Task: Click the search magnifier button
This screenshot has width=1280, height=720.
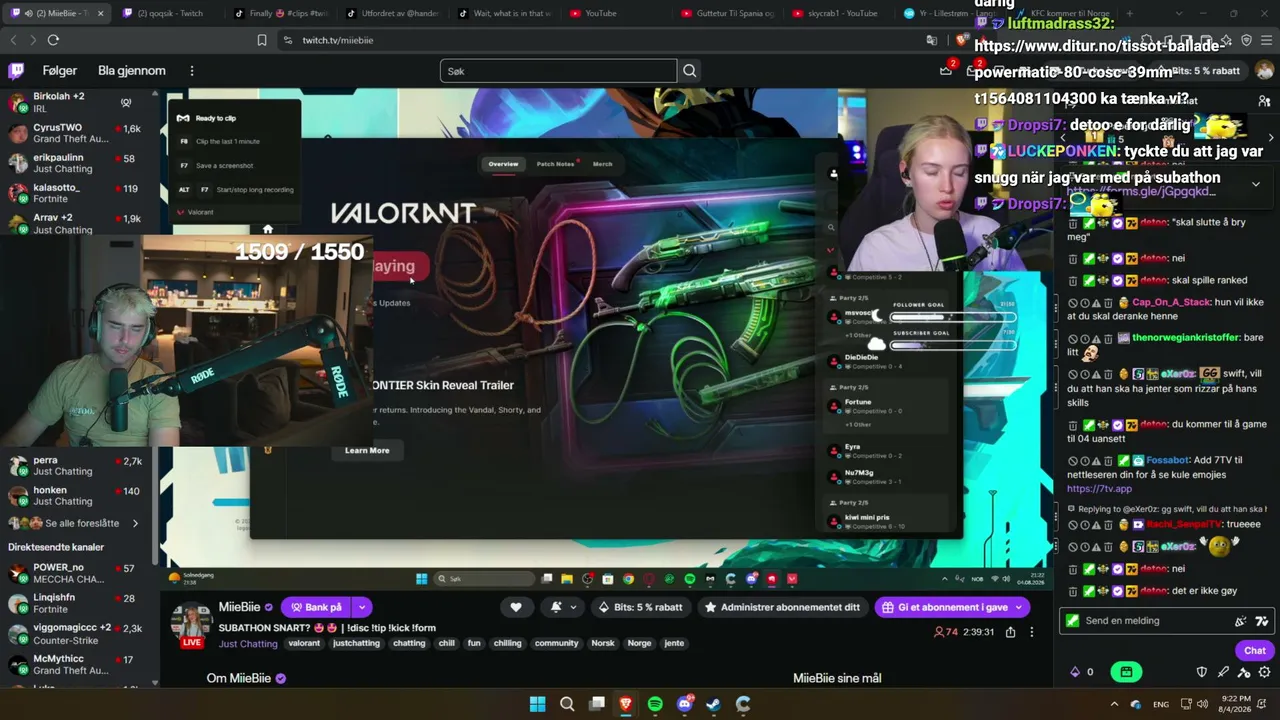Action: point(690,71)
